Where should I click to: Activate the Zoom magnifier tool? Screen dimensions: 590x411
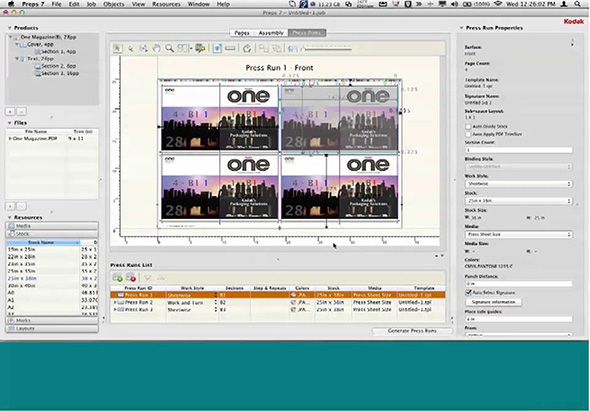(x=169, y=48)
